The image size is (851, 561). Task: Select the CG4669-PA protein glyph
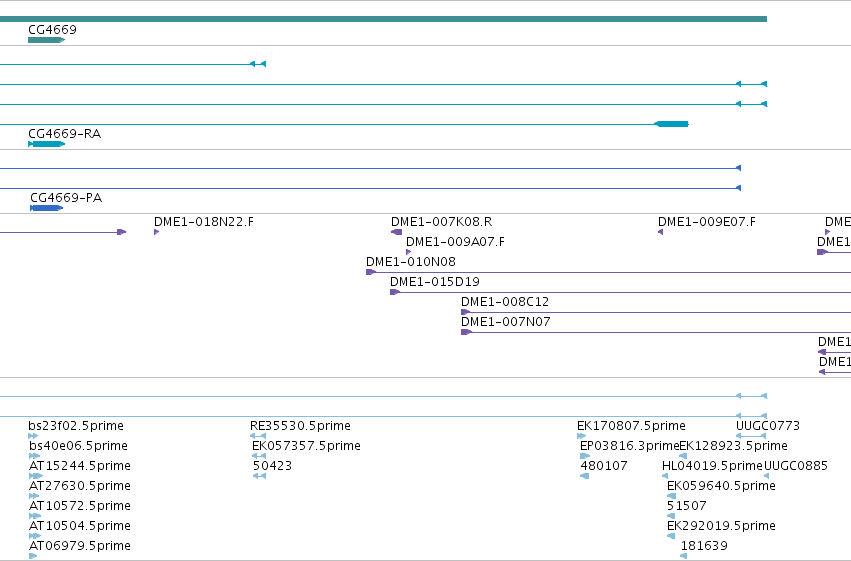pyautogui.click(x=47, y=208)
